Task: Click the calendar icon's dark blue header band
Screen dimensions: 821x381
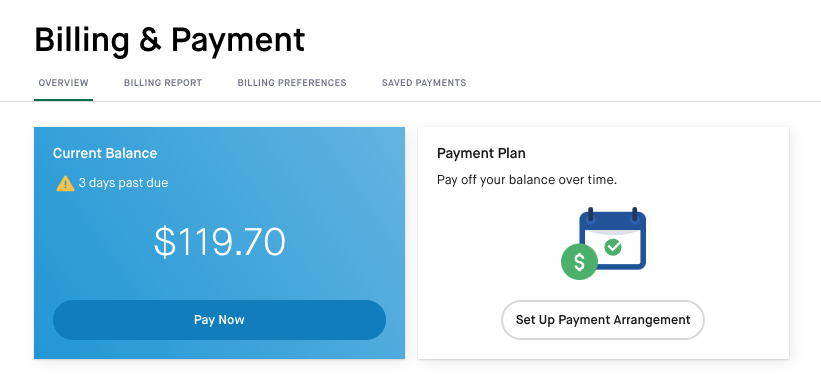Action: coord(612,221)
